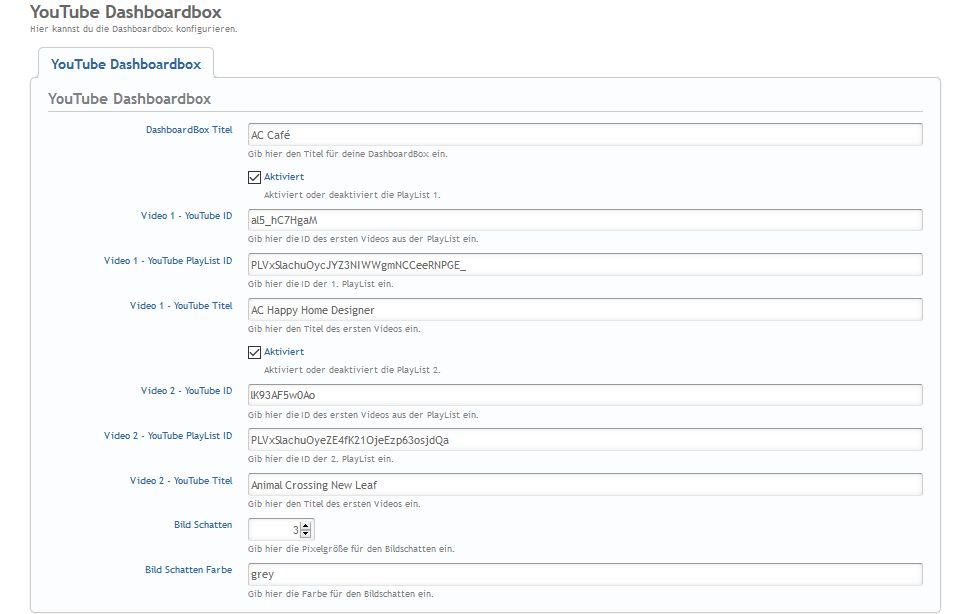This screenshot has height=614, width=958.
Task: Select the Video 1 YouTube PlayList ID field
Action: click(x=585, y=265)
